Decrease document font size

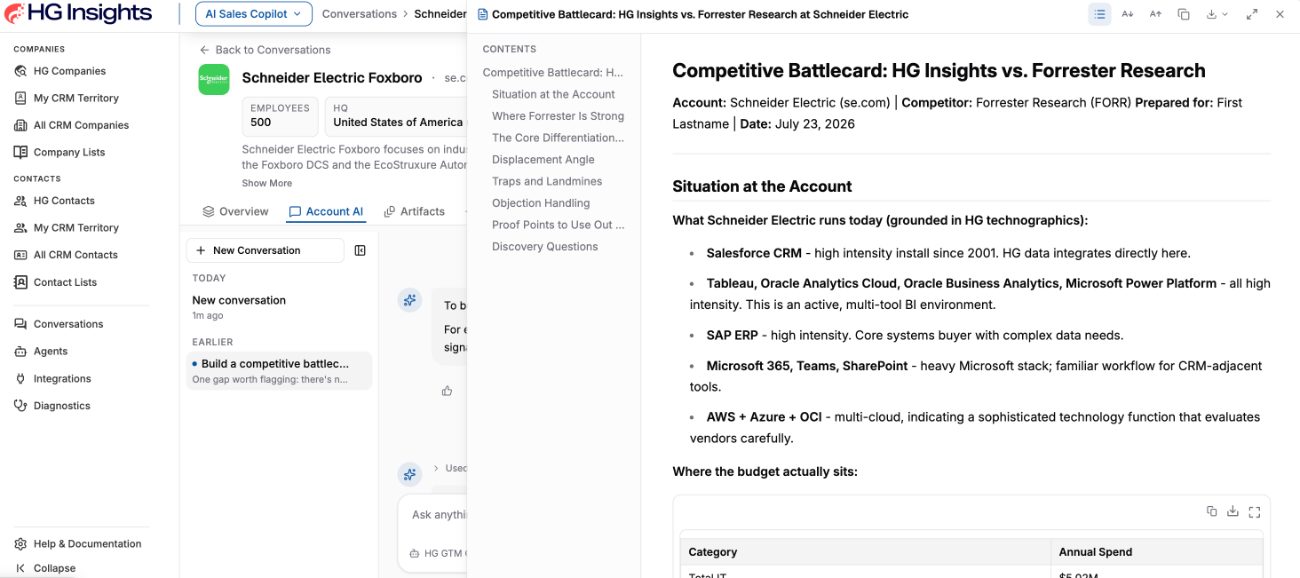click(1127, 14)
